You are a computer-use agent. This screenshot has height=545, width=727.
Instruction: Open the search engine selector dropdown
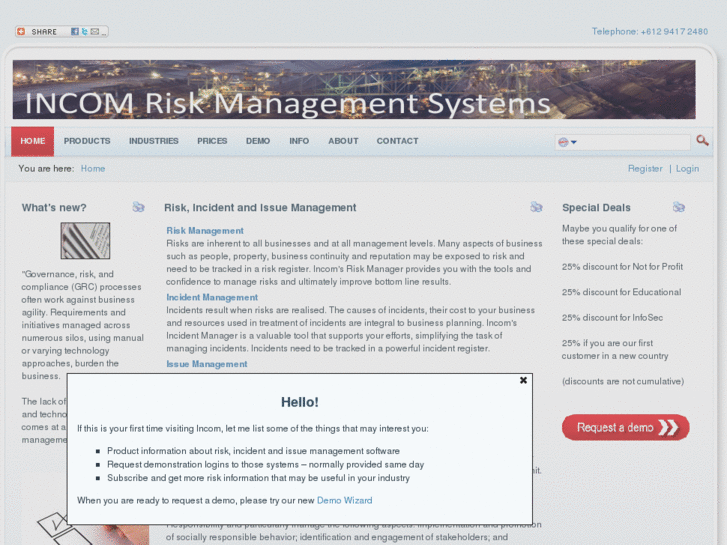(567, 142)
